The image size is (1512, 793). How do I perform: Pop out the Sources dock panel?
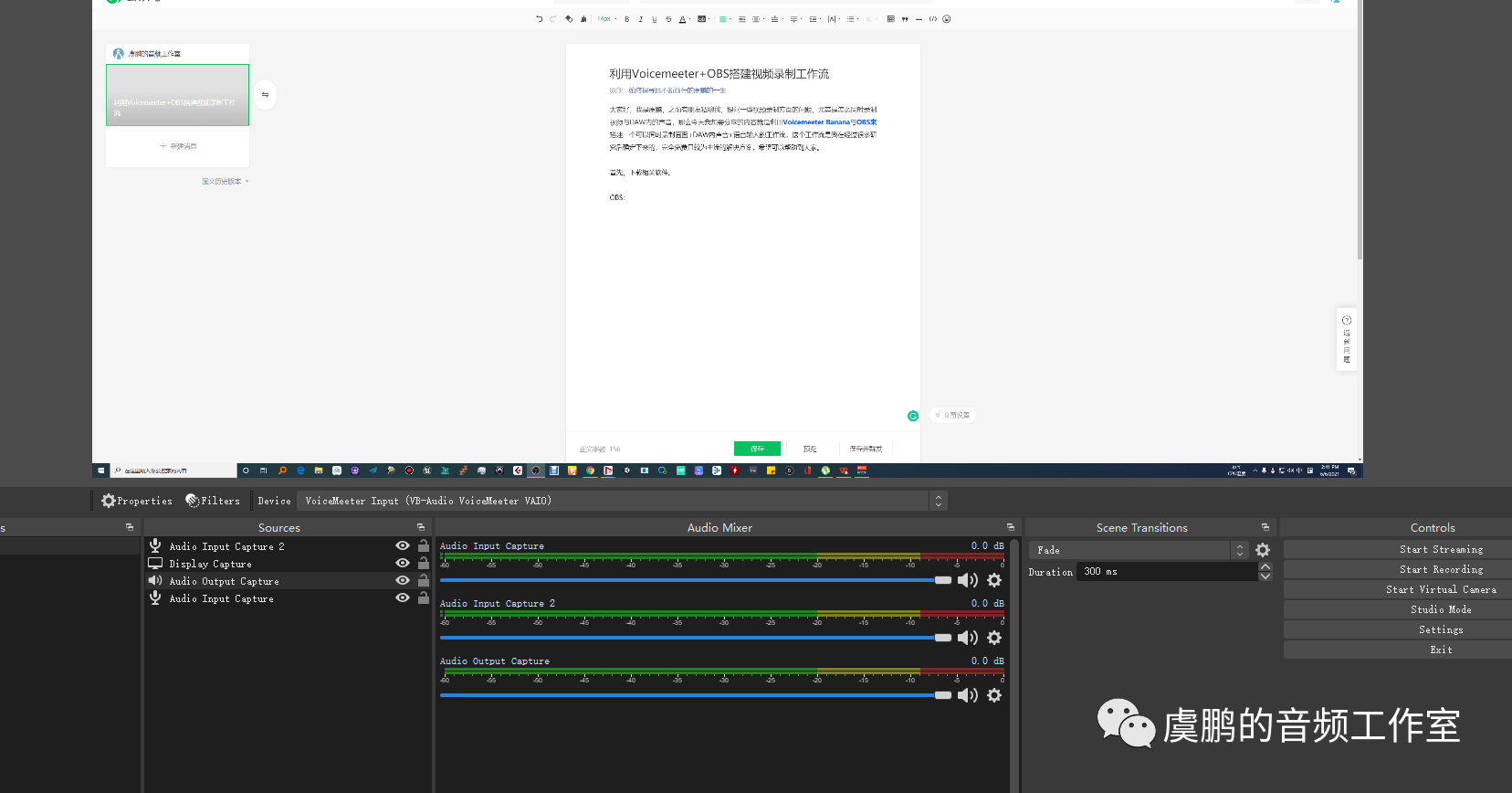pyautogui.click(x=421, y=527)
